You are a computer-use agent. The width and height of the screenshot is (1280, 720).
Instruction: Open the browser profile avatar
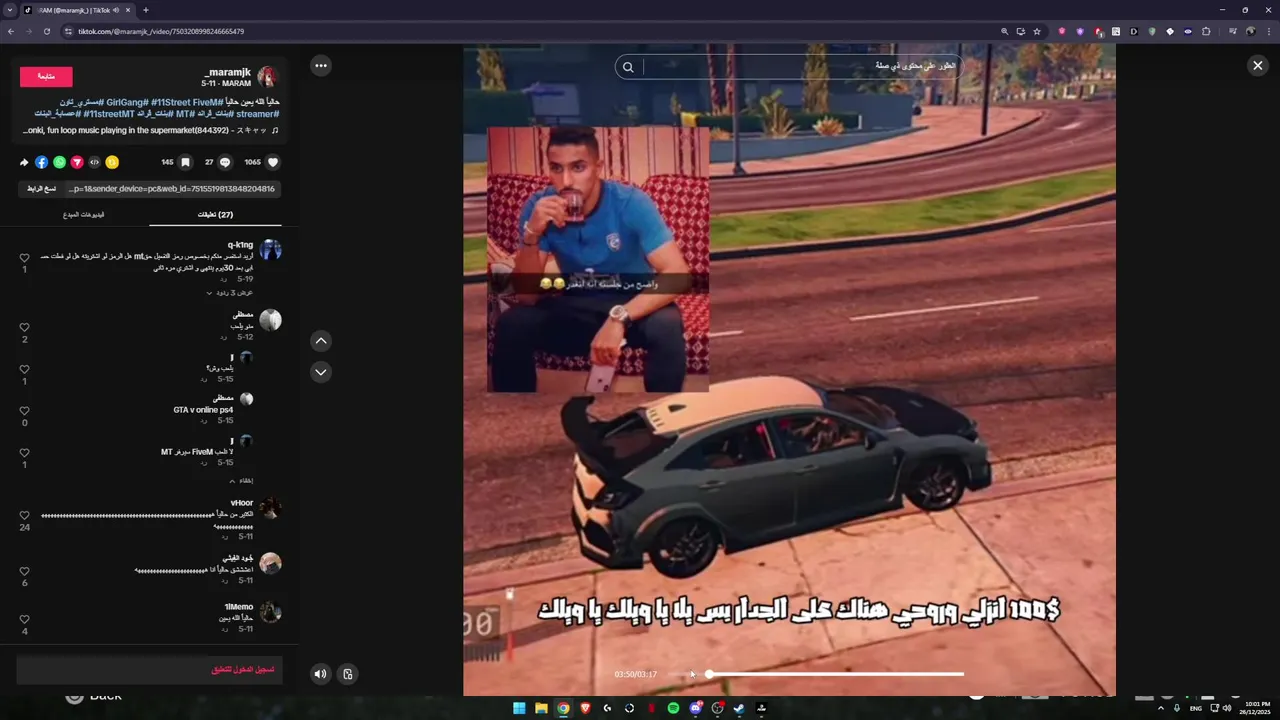(1250, 31)
